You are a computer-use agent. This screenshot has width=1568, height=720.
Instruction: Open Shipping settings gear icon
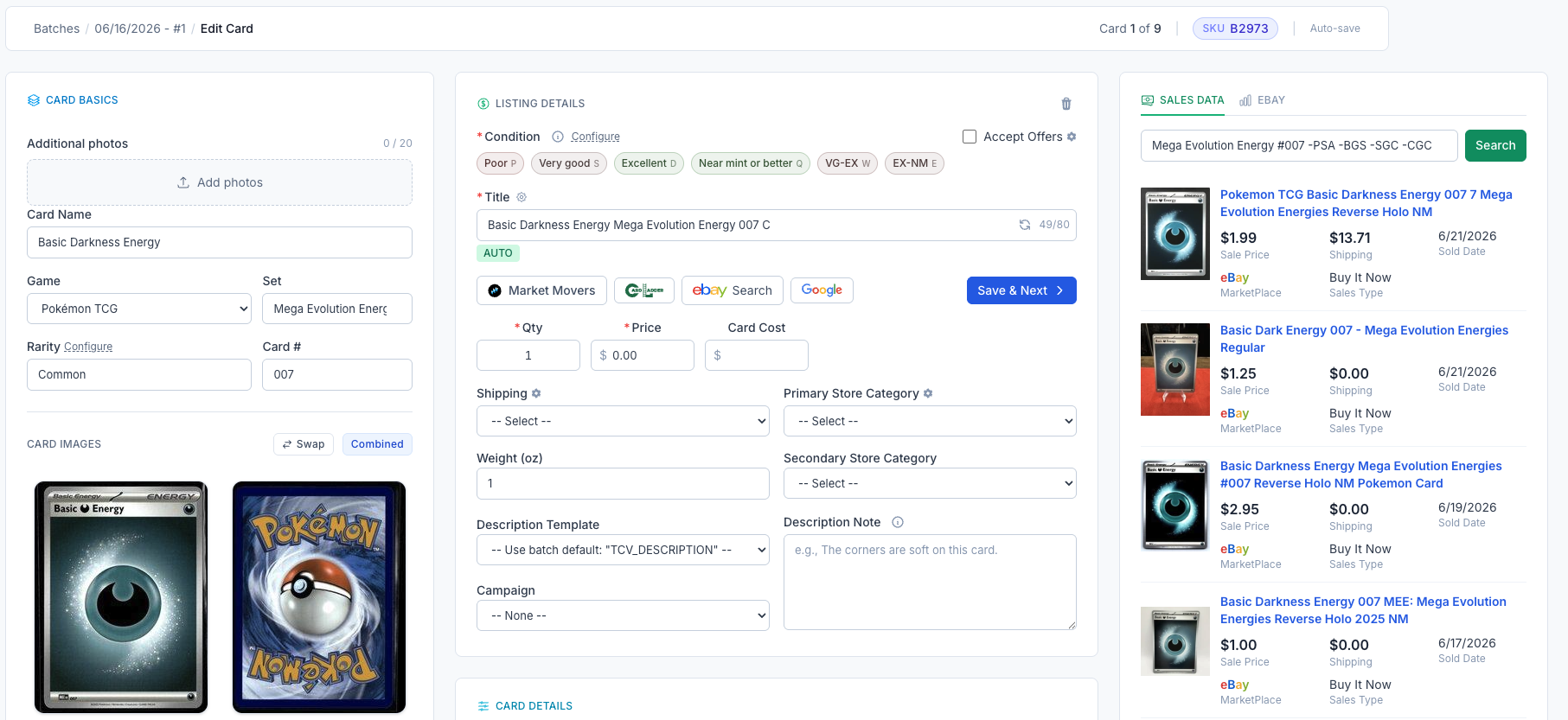pyautogui.click(x=536, y=393)
